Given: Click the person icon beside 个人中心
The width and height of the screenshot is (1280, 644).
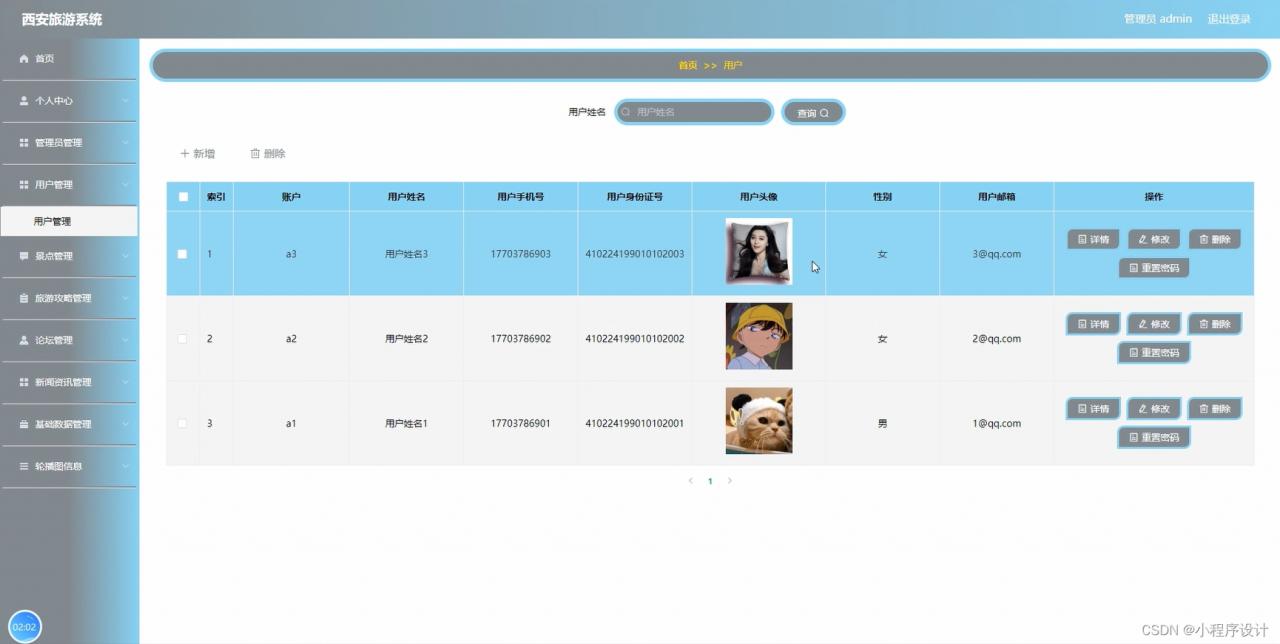Looking at the screenshot, I should [x=24, y=101].
